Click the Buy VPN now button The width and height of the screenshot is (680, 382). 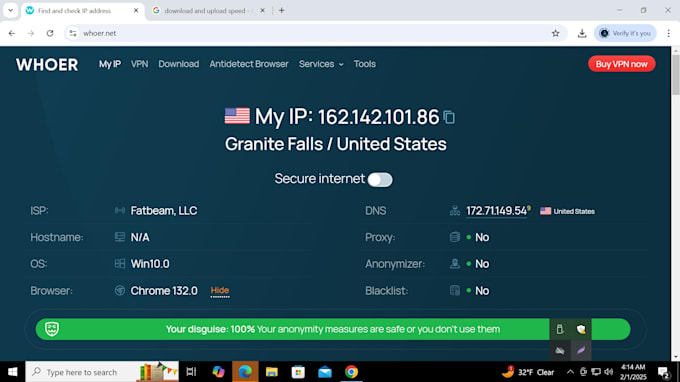pos(621,64)
